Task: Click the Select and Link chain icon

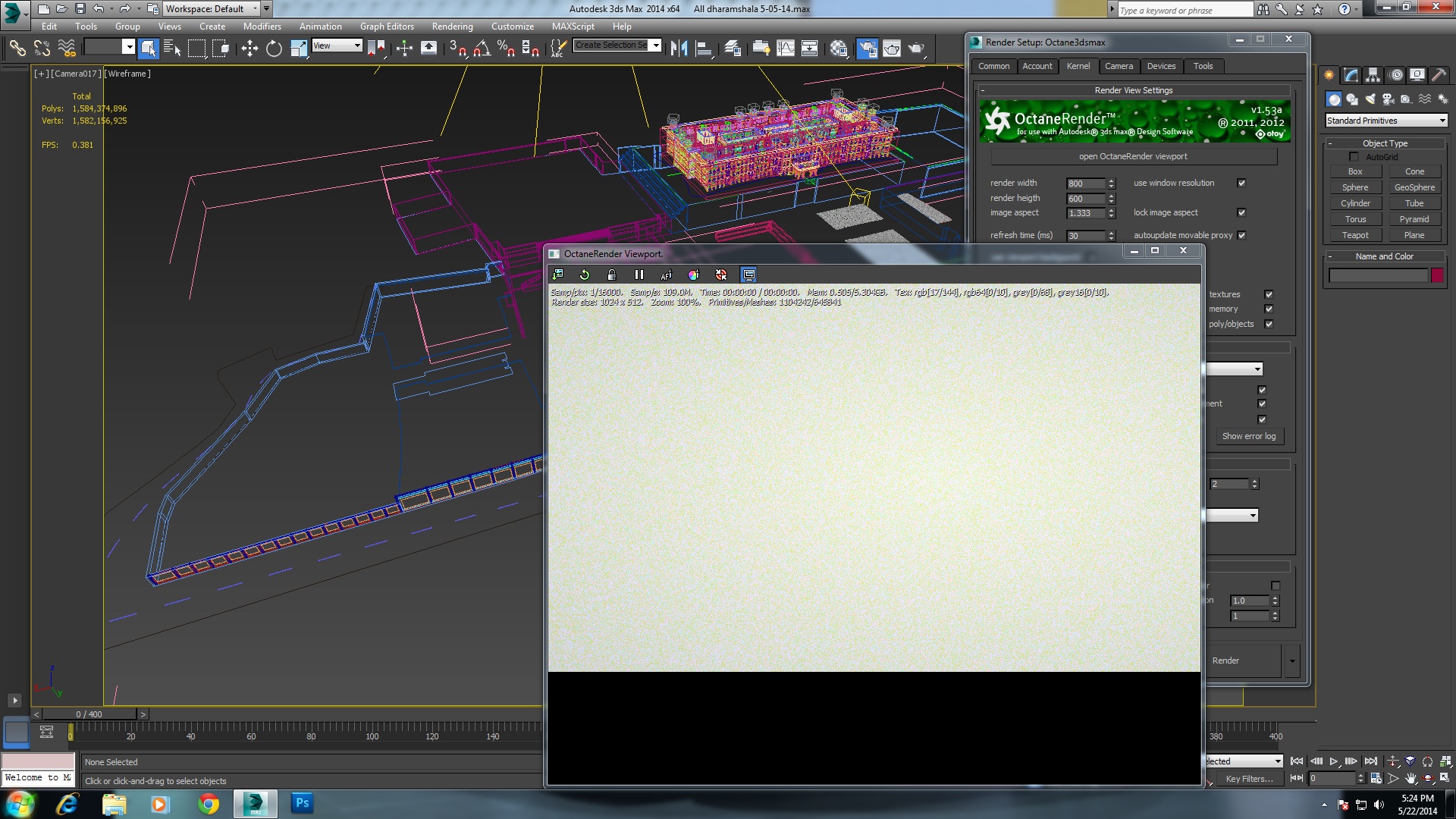Action: click(17, 49)
